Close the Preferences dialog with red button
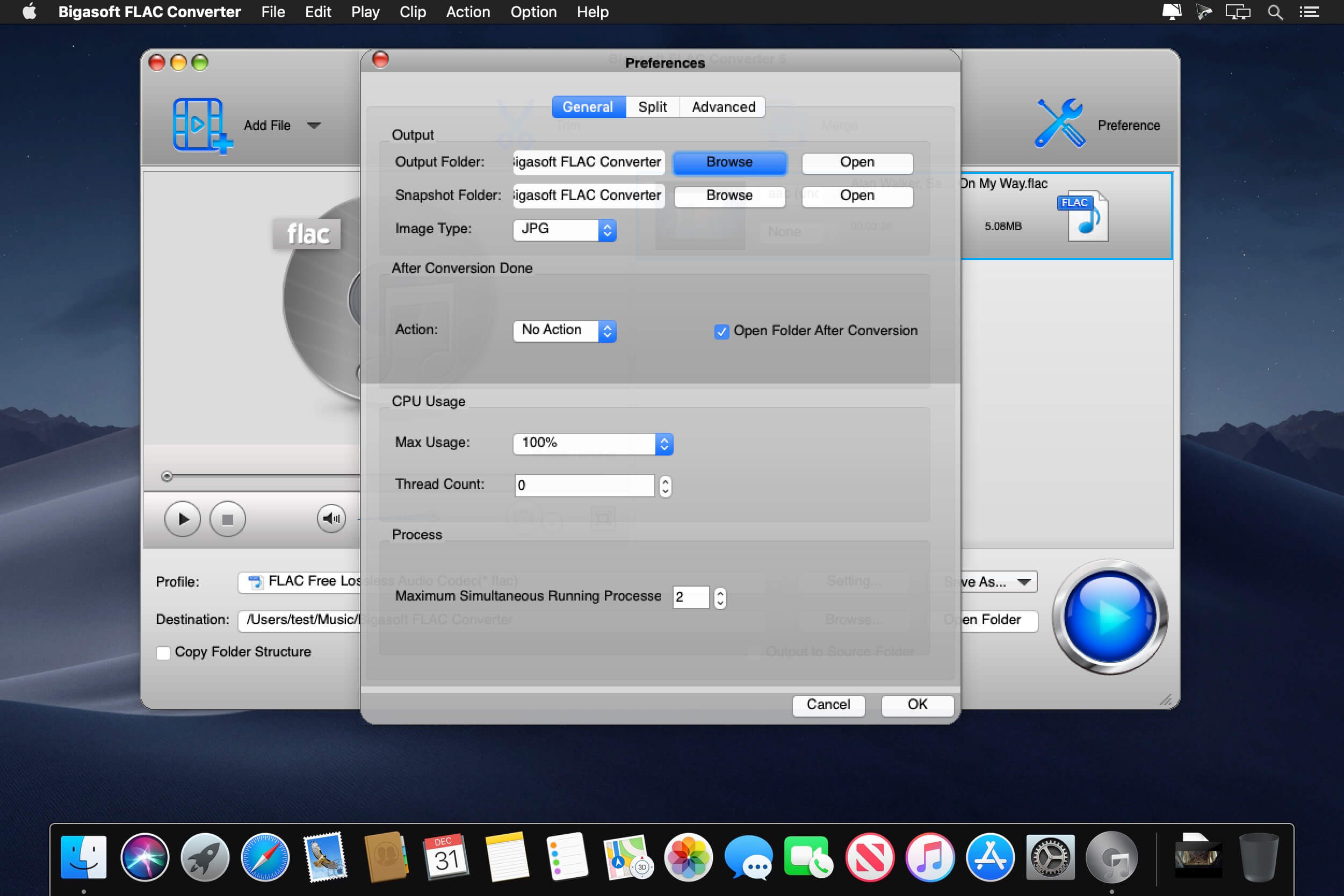 380,60
